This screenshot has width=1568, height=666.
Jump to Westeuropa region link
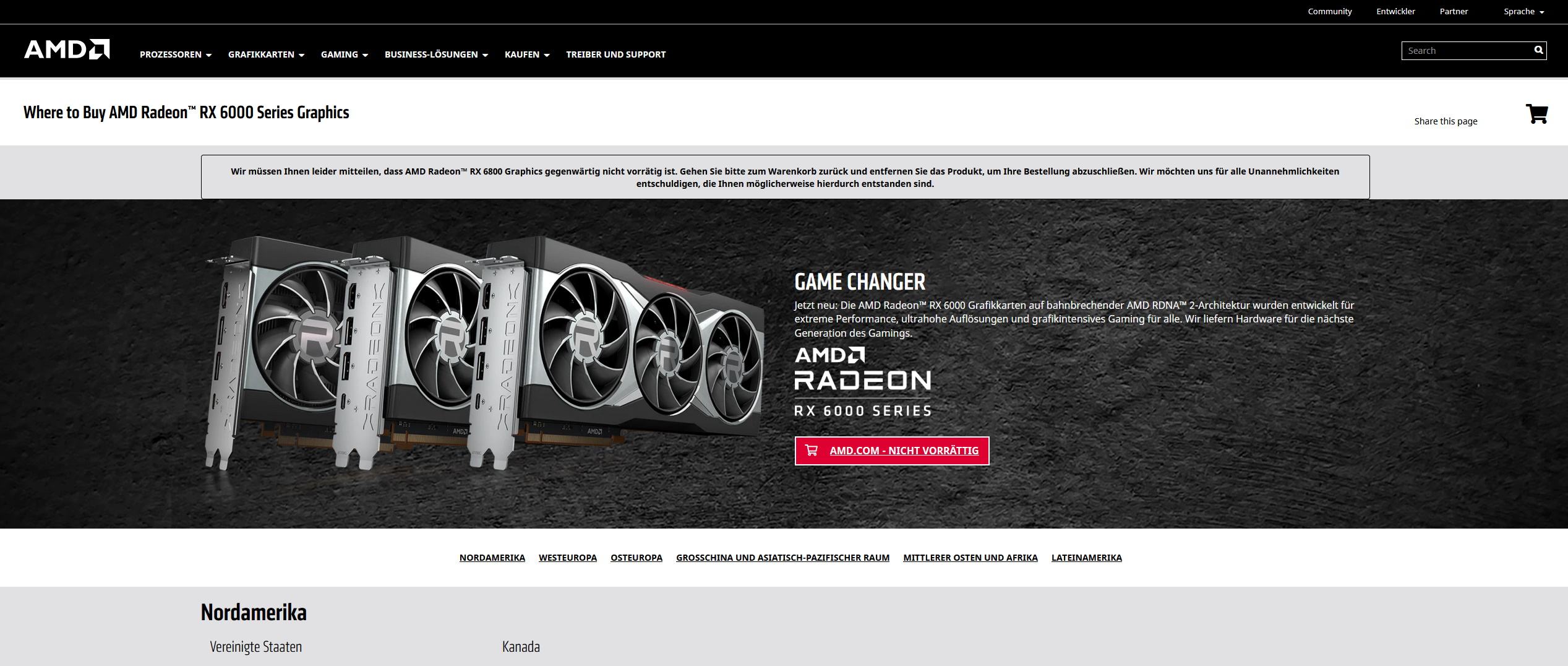(568, 558)
